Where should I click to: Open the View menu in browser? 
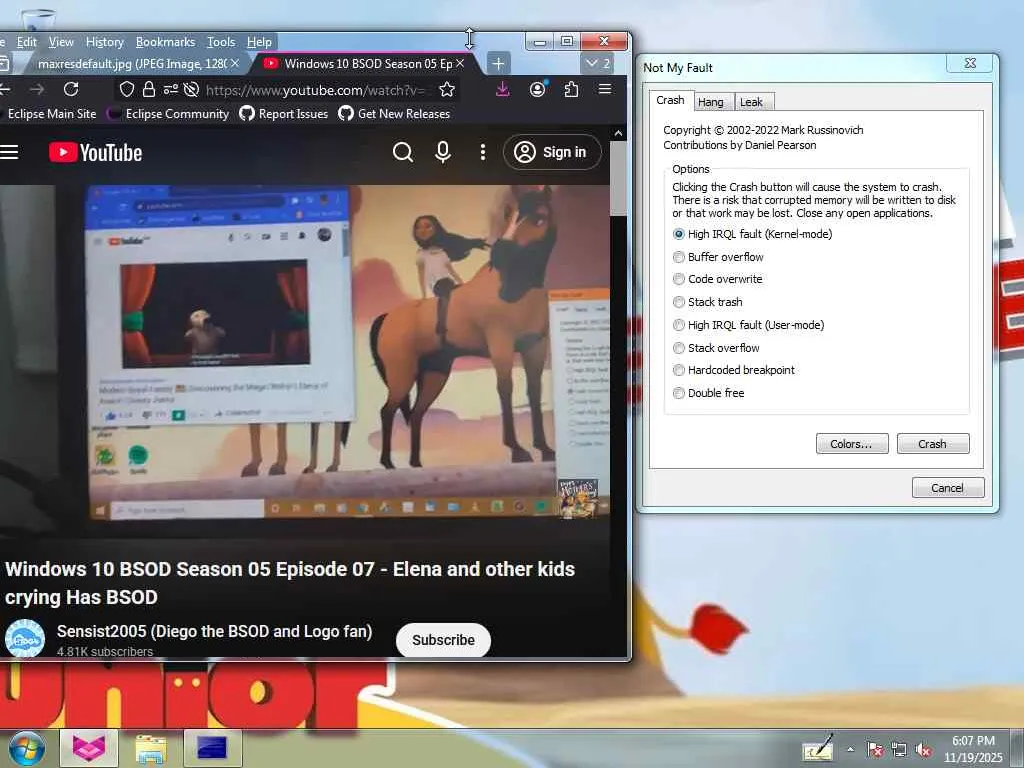coord(61,42)
